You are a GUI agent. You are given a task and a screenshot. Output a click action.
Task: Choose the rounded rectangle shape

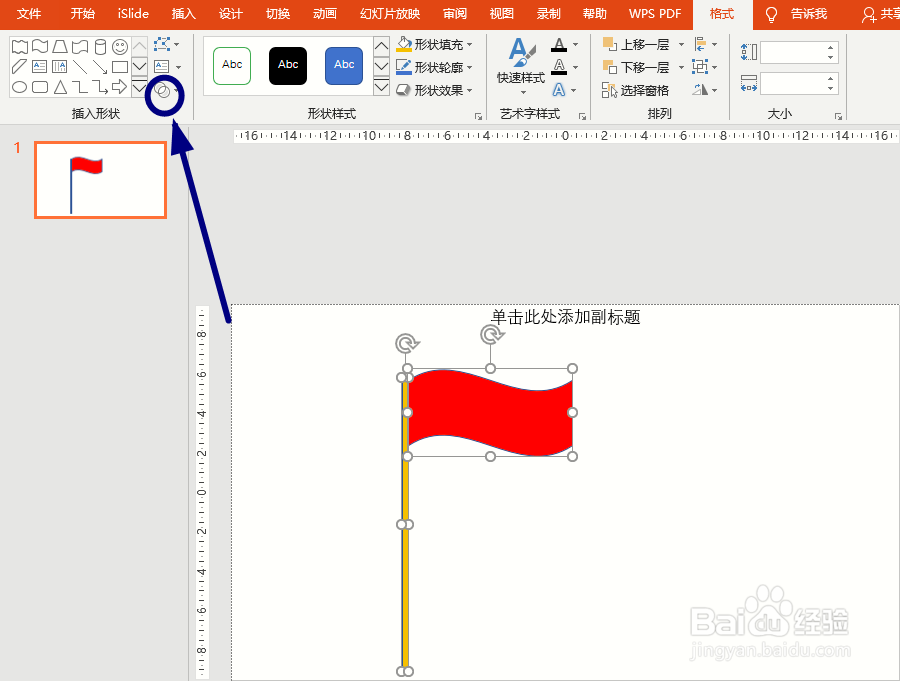(x=40, y=87)
